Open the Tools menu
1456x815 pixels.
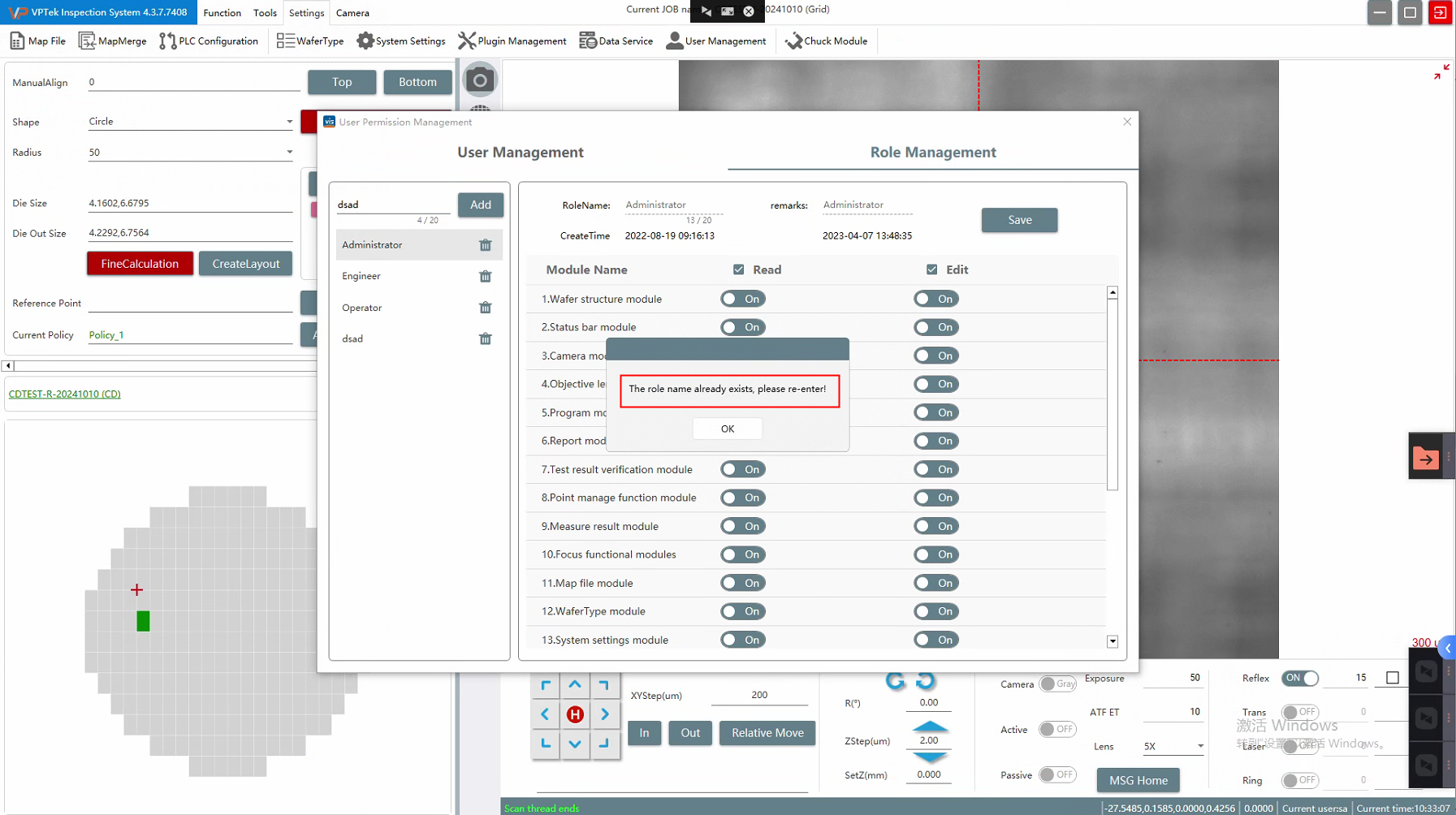click(x=265, y=13)
